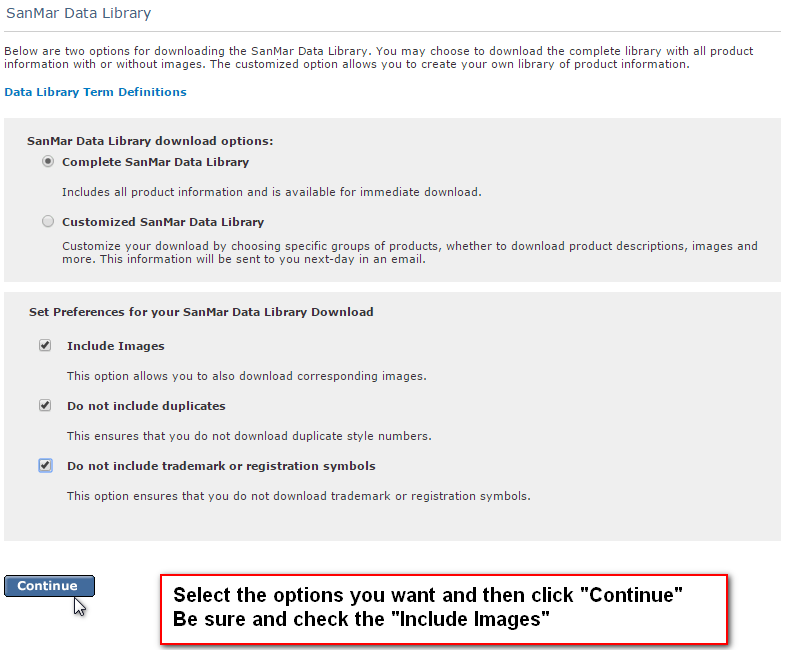The height and width of the screenshot is (650, 794).
Task: Click the "duplicate style numbers" description text
Action: tap(249, 436)
